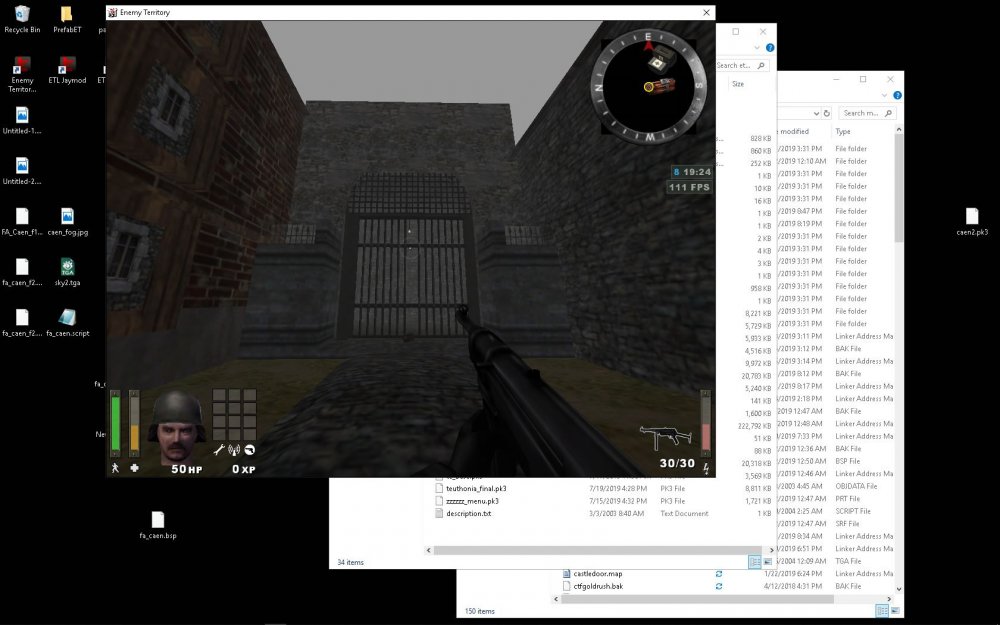Switch the 34 items window to details view
1000x625 pixels.
click(754, 562)
